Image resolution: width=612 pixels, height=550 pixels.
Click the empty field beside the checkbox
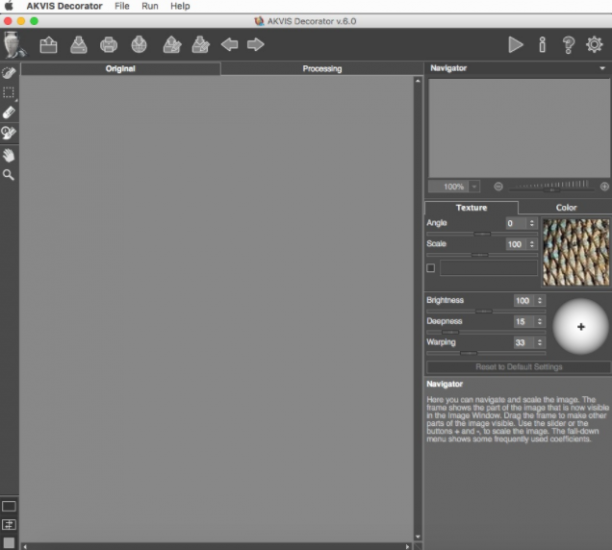tap(489, 268)
